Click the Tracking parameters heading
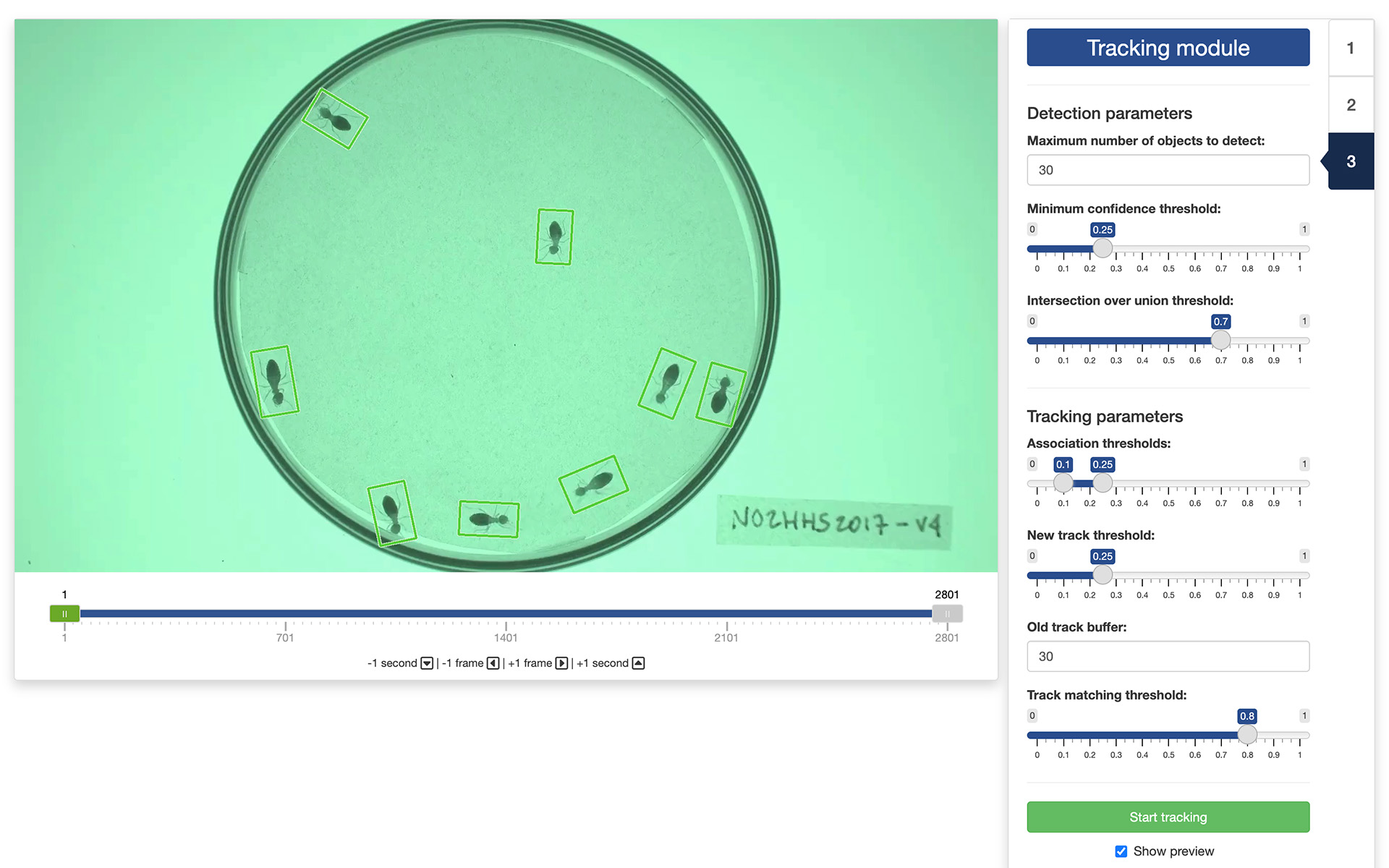 point(1105,417)
